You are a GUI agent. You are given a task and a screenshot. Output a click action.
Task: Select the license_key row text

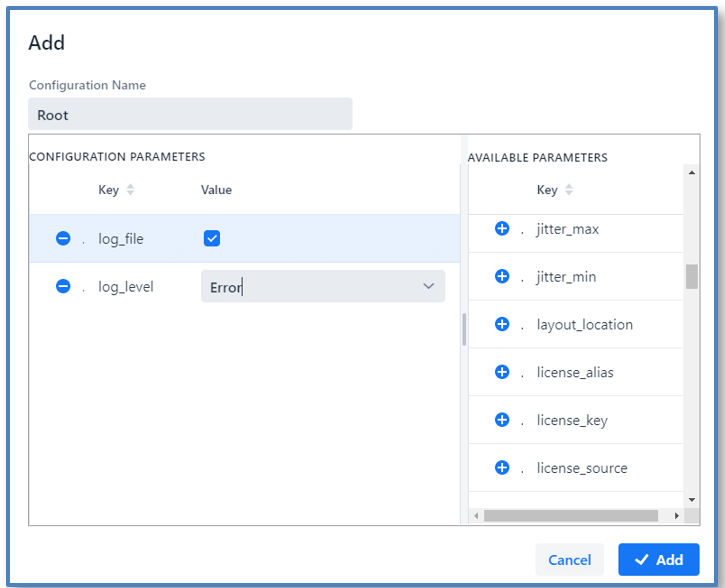coord(572,420)
